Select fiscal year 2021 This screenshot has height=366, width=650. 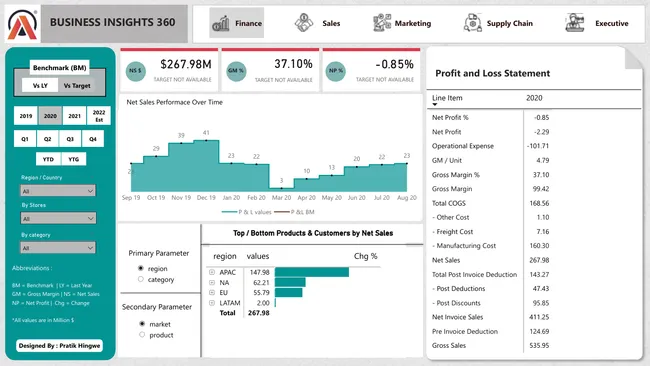75,116
